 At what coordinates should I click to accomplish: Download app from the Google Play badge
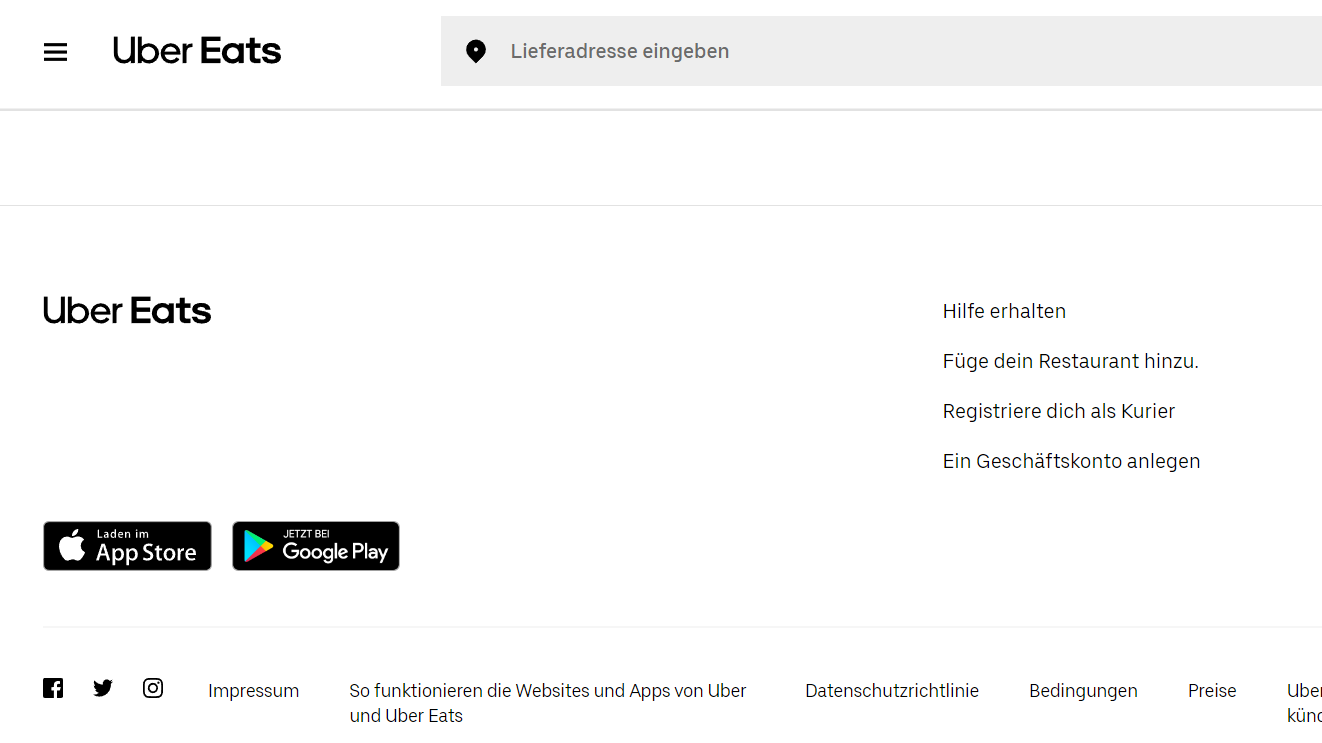pos(316,546)
